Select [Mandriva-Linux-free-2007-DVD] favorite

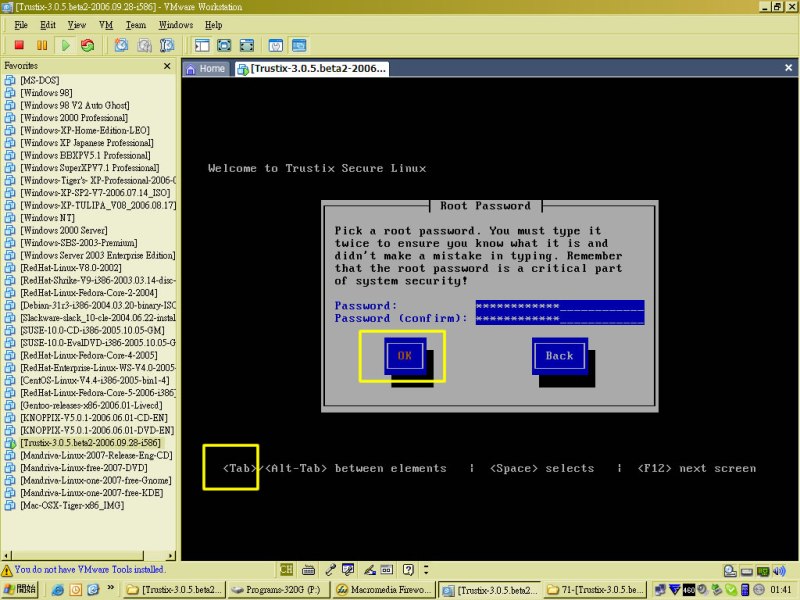(x=84, y=468)
